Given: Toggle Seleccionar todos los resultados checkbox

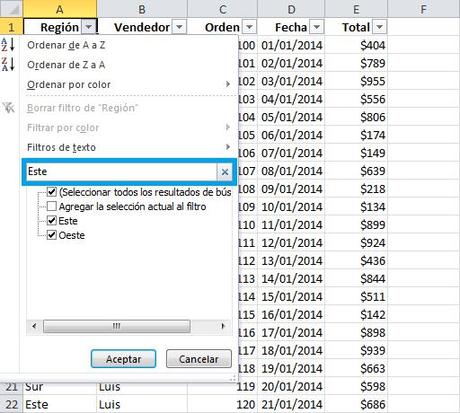Looking at the screenshot, I should point(52,192).
